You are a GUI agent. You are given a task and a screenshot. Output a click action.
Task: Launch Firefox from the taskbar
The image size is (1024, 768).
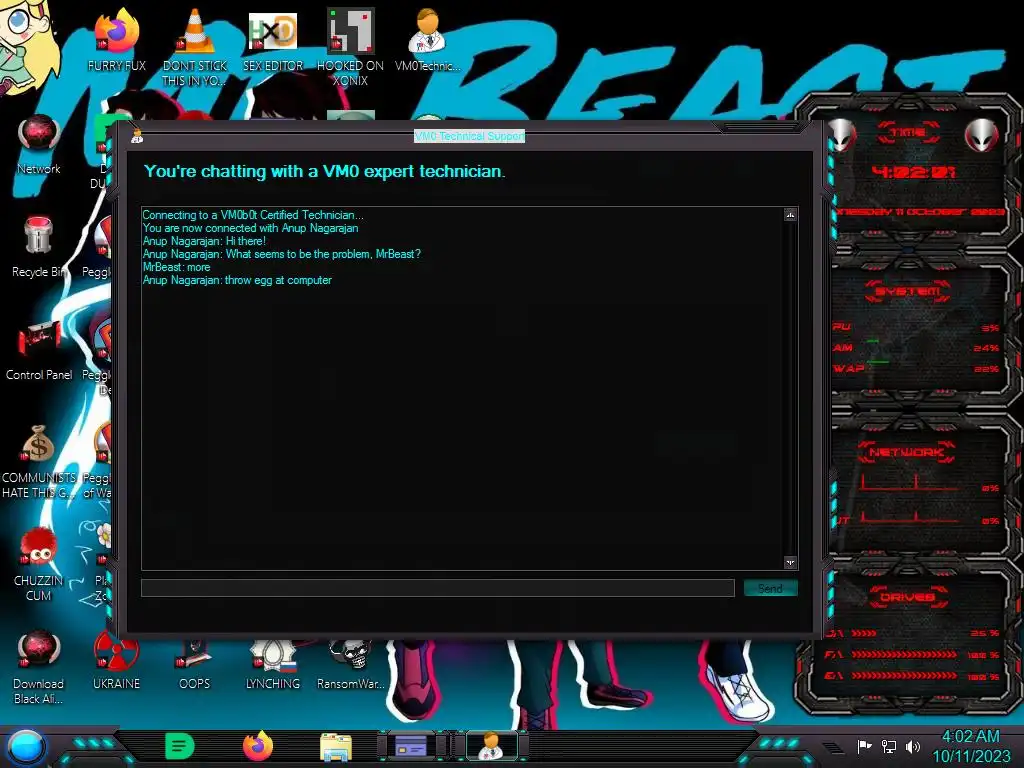tap(258, 746)
